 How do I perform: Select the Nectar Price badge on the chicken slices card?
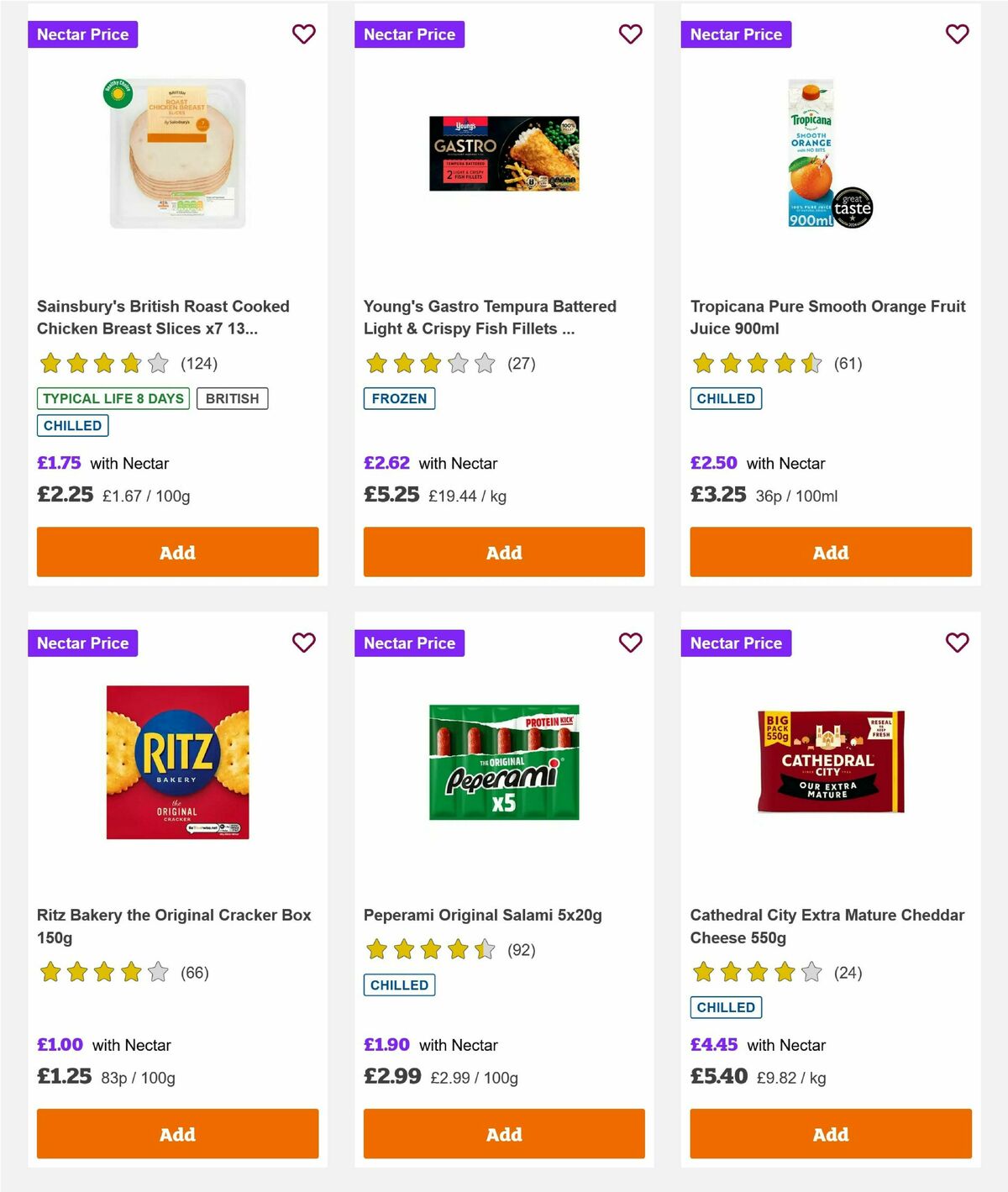tap(83, 34)
